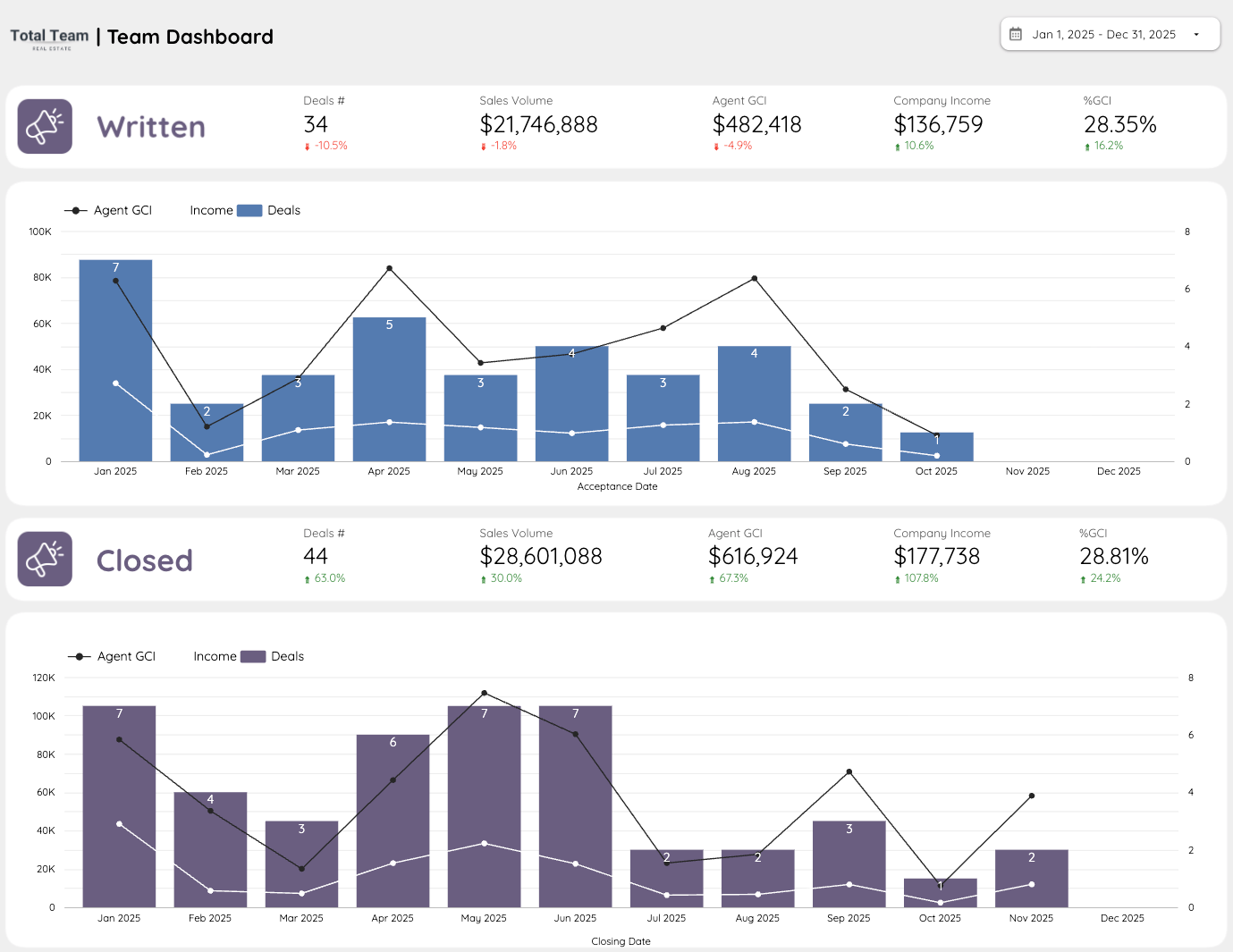Select the Team Dashboard title
The width and height of the screenshot is (1233, 952).
click(190, 37)
